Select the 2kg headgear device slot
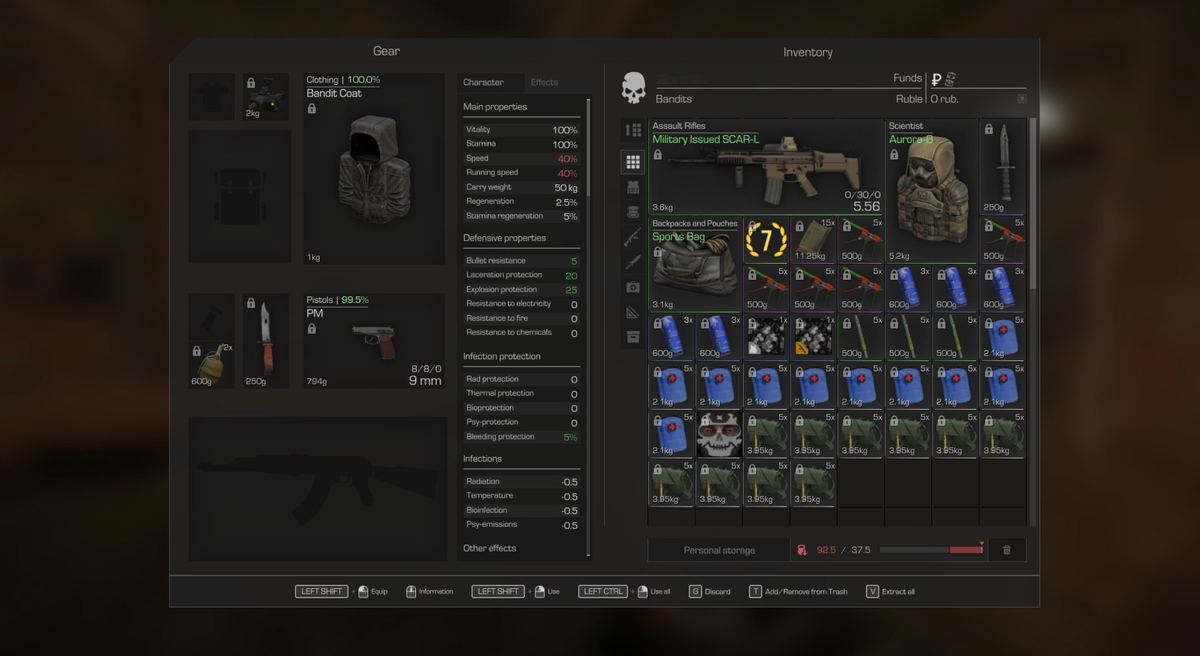Screen dimensions: 1200x656 266,96
